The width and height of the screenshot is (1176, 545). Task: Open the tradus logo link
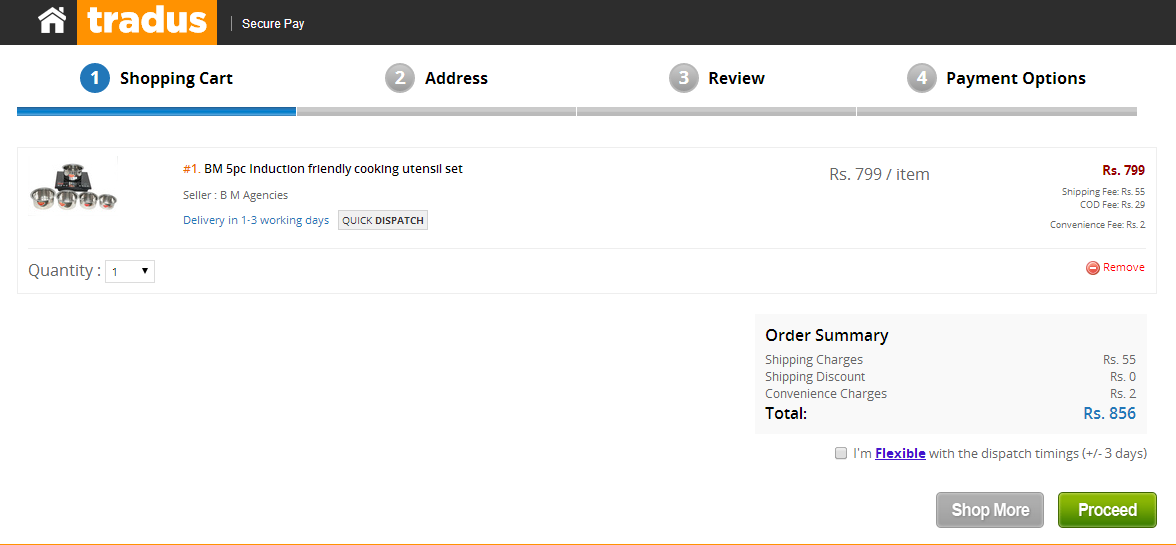[147, 22]
